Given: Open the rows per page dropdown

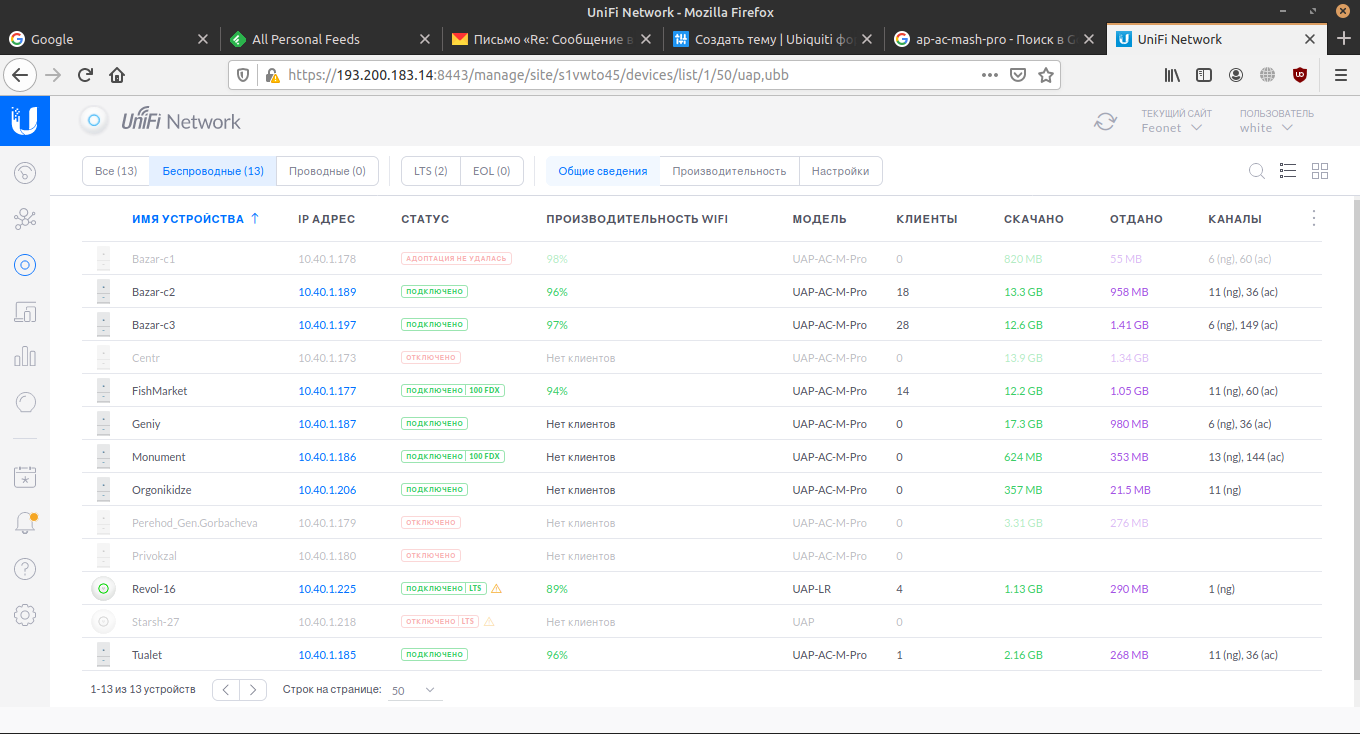Looking at the screenshot, I should tap(414, 690).
